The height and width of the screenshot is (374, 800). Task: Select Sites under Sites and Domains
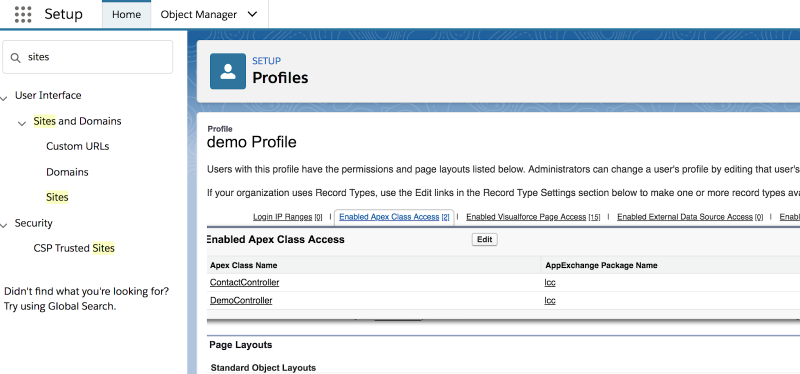pos(57,197)
